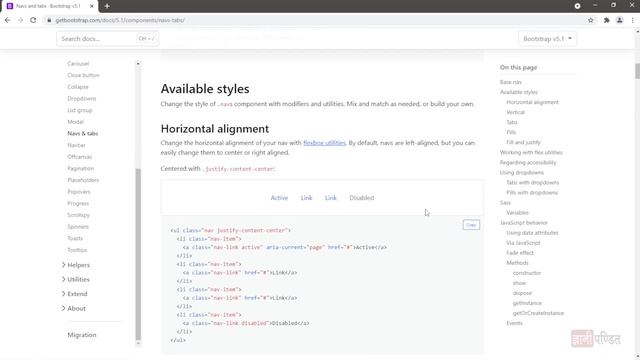Viewport: 640px width, 360px height.
Task: Jump to Via JavaScript section
Action: (x=523, y=243)
